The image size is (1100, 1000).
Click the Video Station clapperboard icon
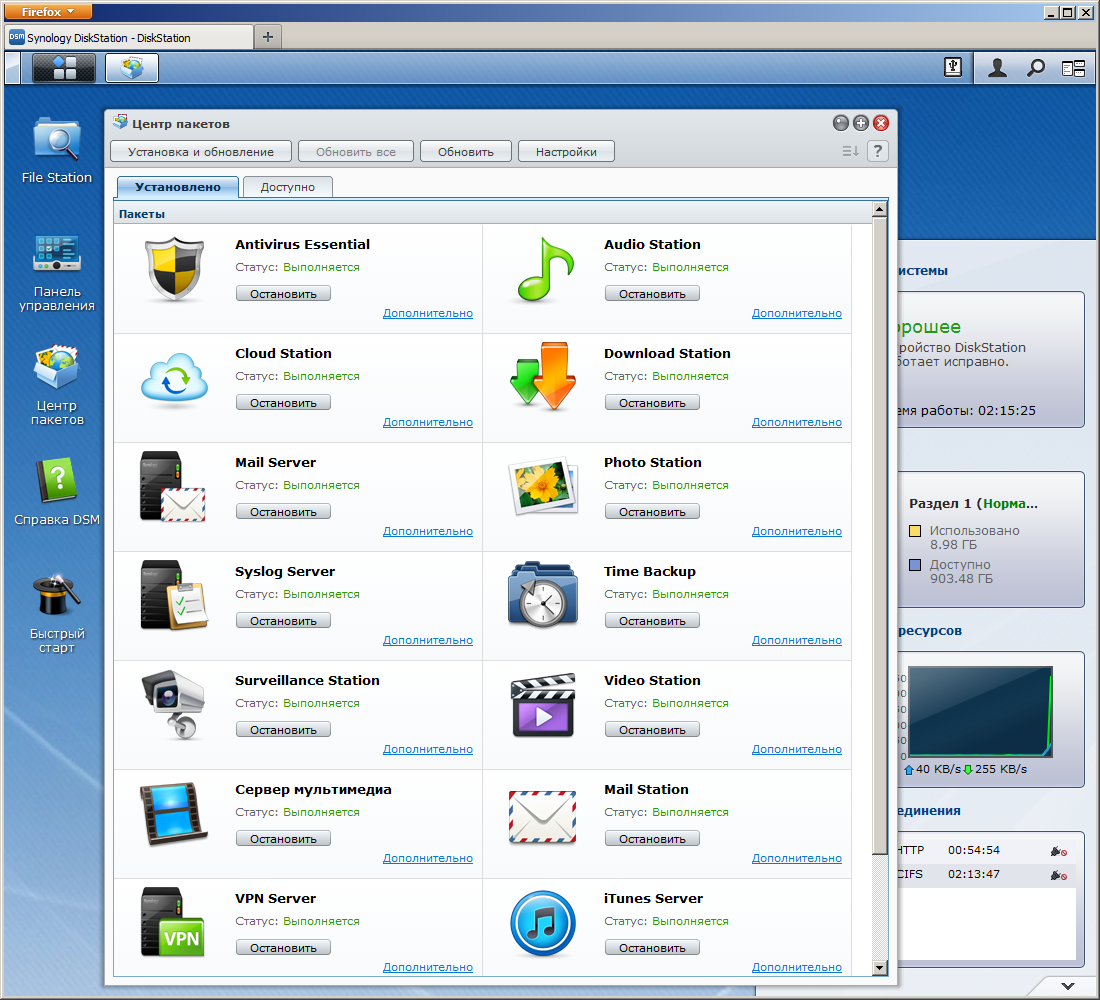tap(543, 705)
